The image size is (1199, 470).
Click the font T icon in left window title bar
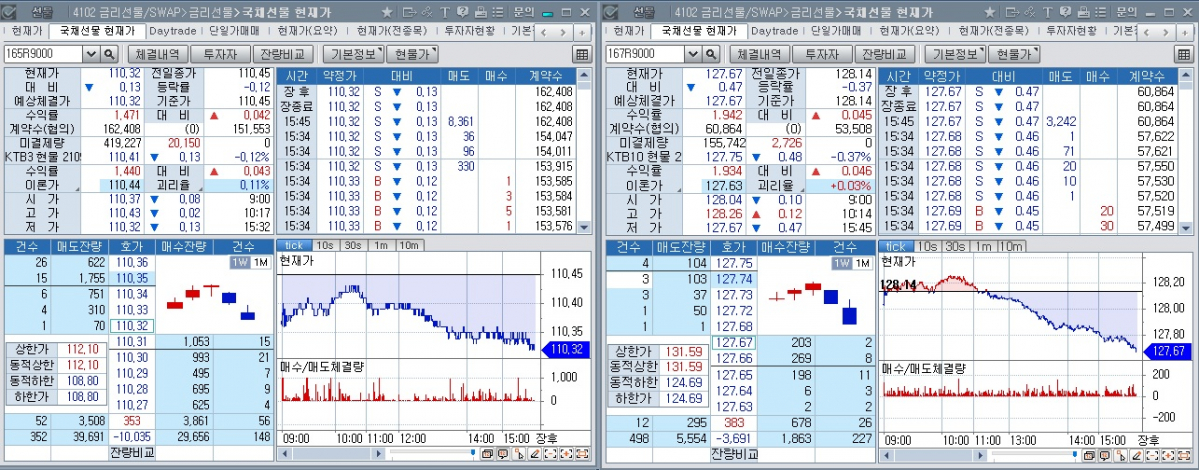[x=445, y=12]
